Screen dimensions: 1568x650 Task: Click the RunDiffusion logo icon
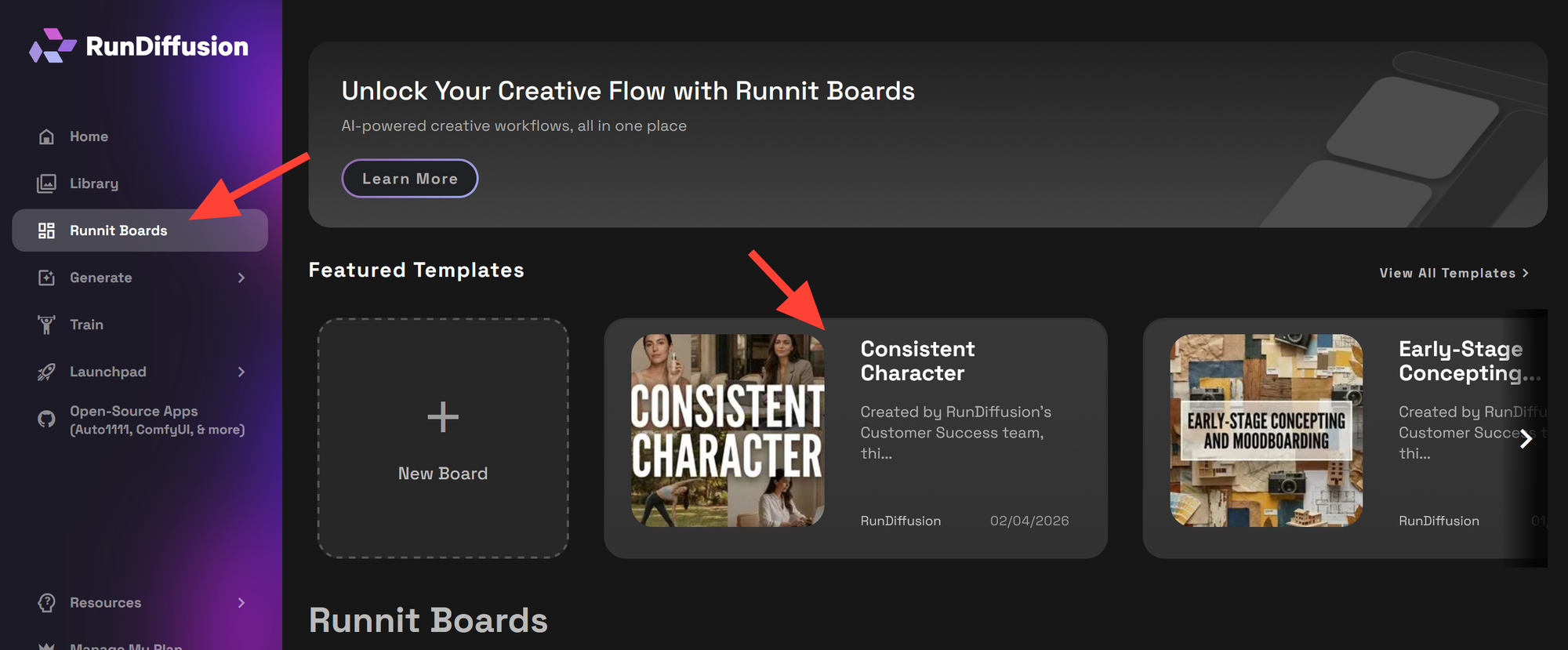coord(53,45)
